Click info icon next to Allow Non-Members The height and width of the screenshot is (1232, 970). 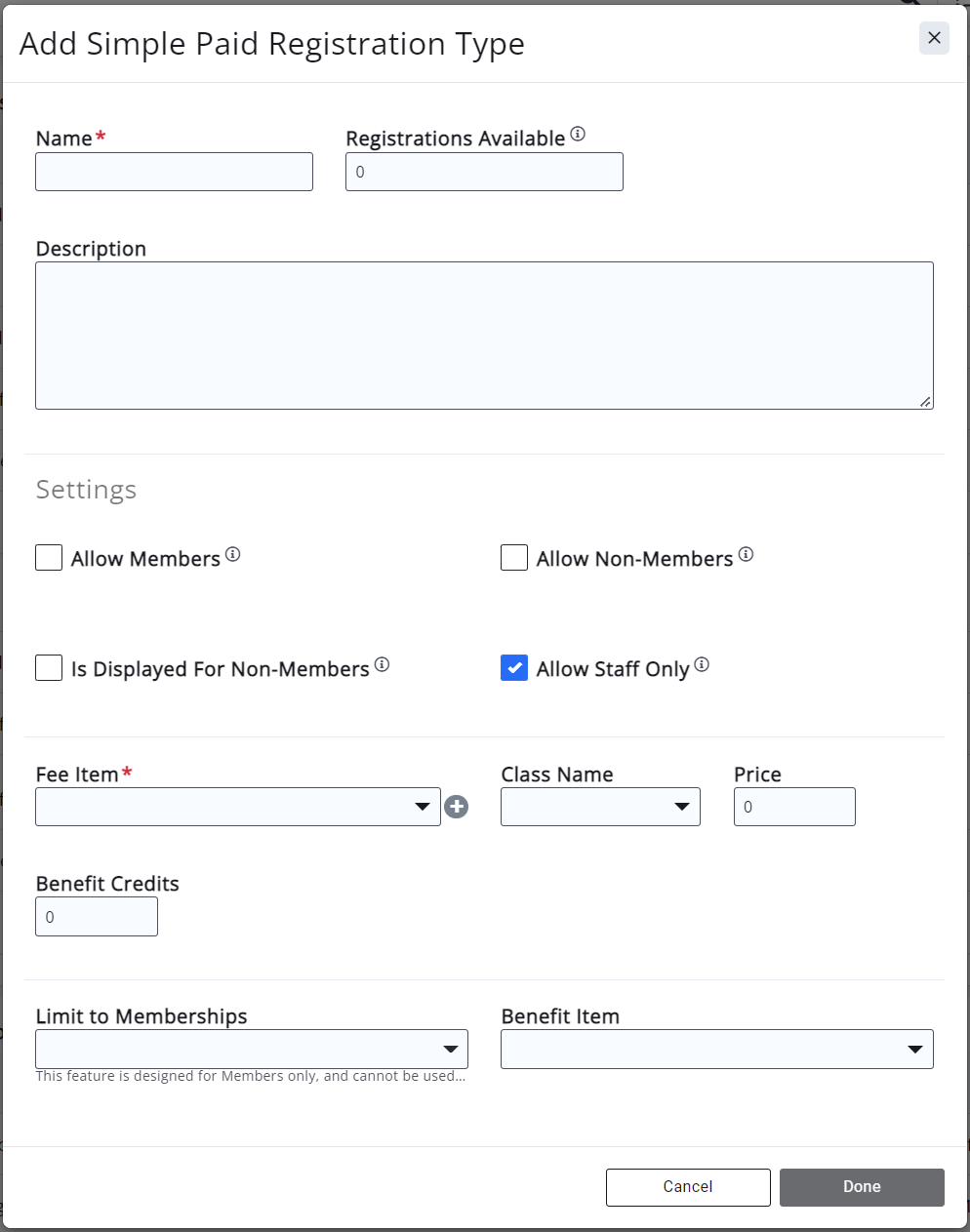click(x=746, y=555)
